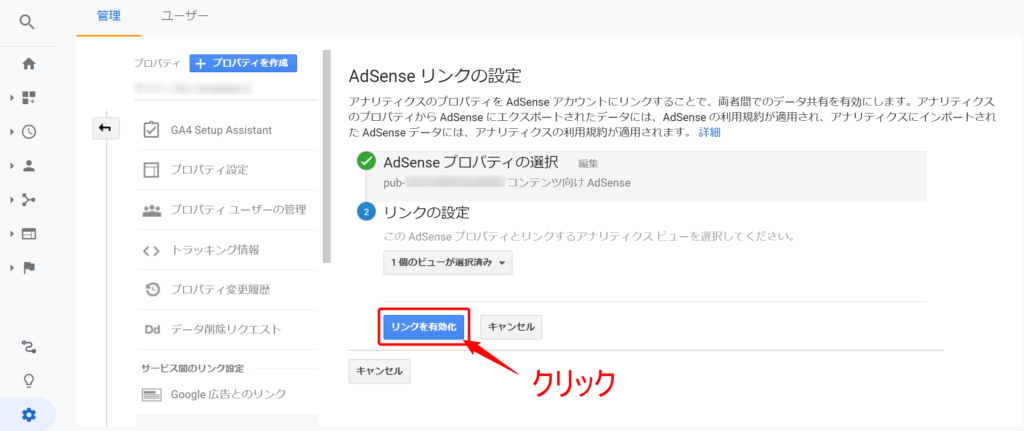
Task: Open Google 広告とのリンク menu item
Action: (x=227, y=394)
